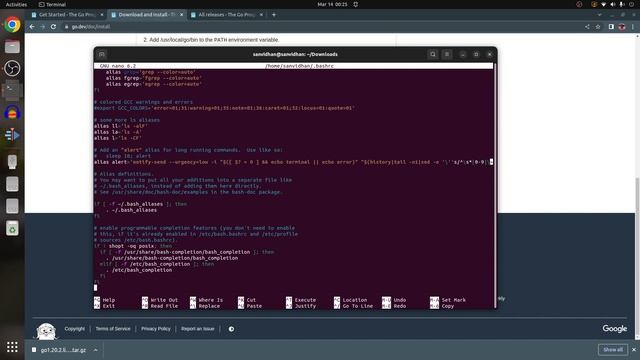Open a new tab in the terminal window
This screenshot has width=640, height=360.
(102, 54)
